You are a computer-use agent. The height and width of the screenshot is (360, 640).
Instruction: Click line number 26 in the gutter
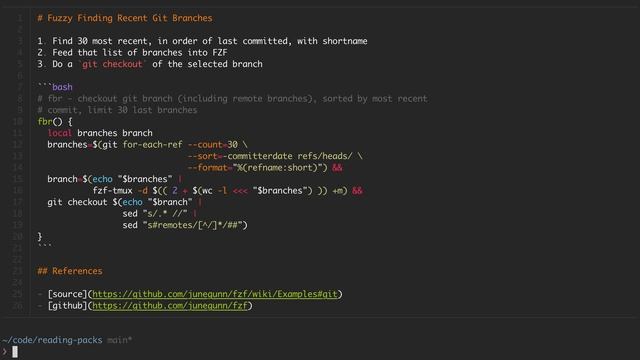[18, 305]
